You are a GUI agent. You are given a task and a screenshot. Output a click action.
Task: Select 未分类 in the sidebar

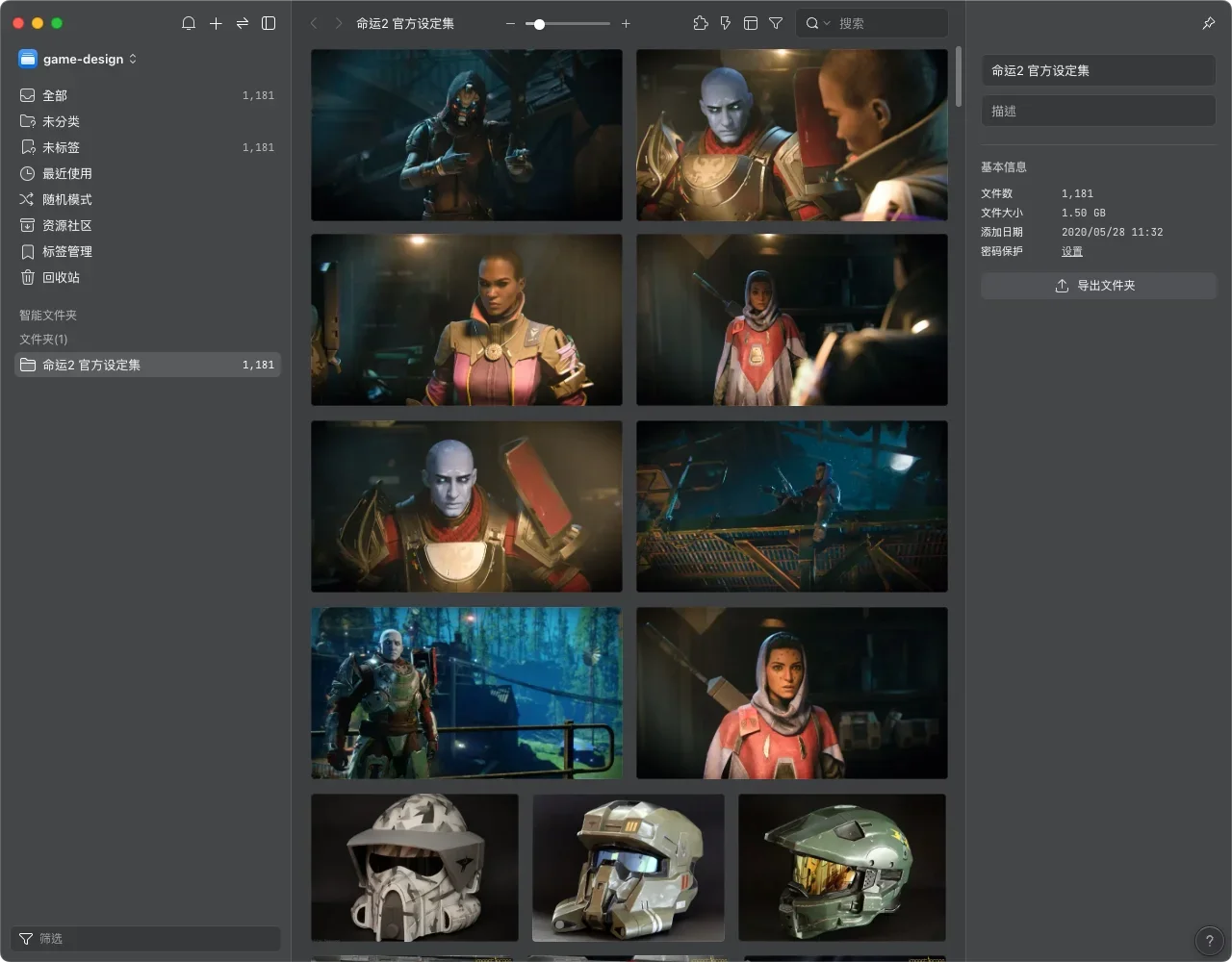[147, 121]
